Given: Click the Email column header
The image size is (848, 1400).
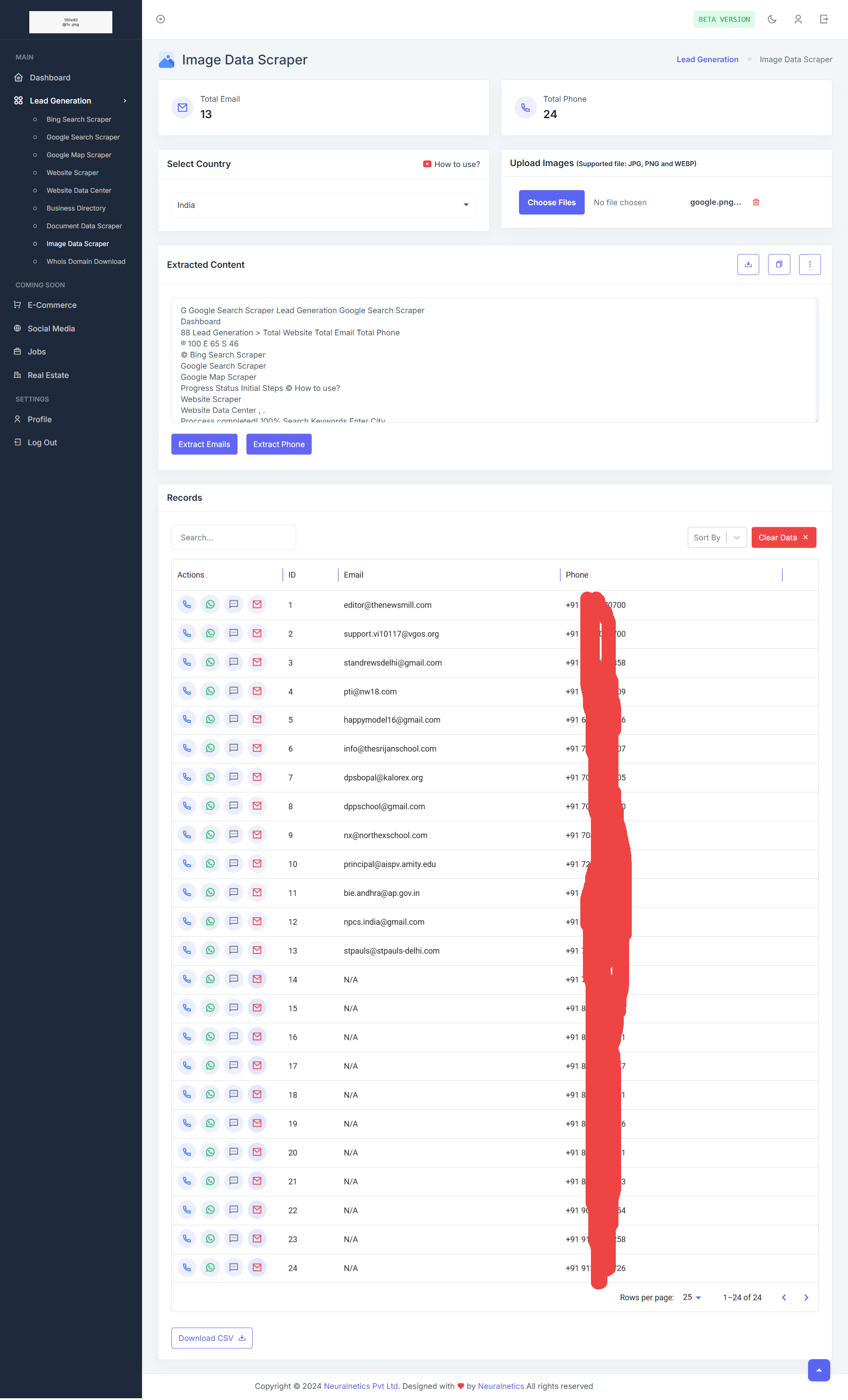Looking at the screenshot, I should [x=353, y=575].
